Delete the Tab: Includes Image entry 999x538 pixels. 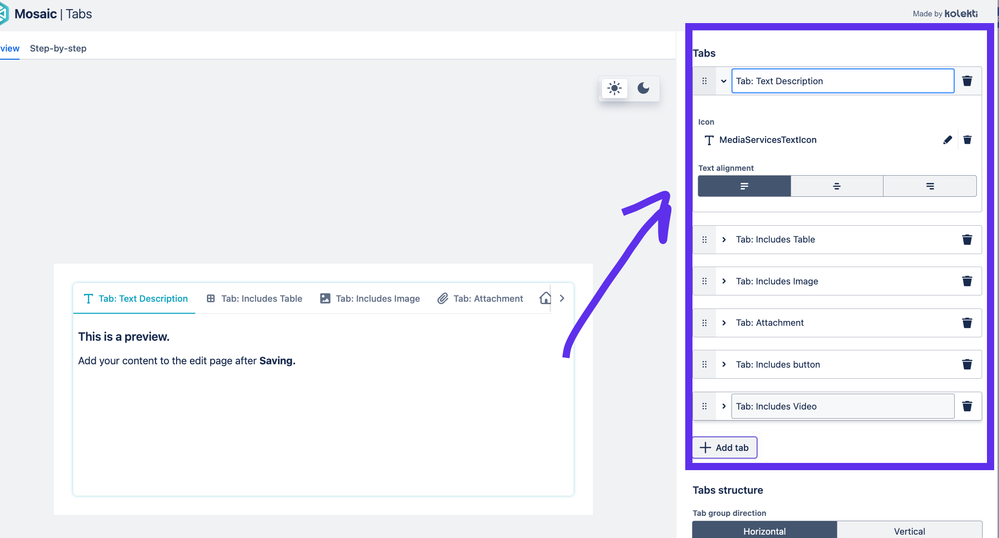coord(967,281)
